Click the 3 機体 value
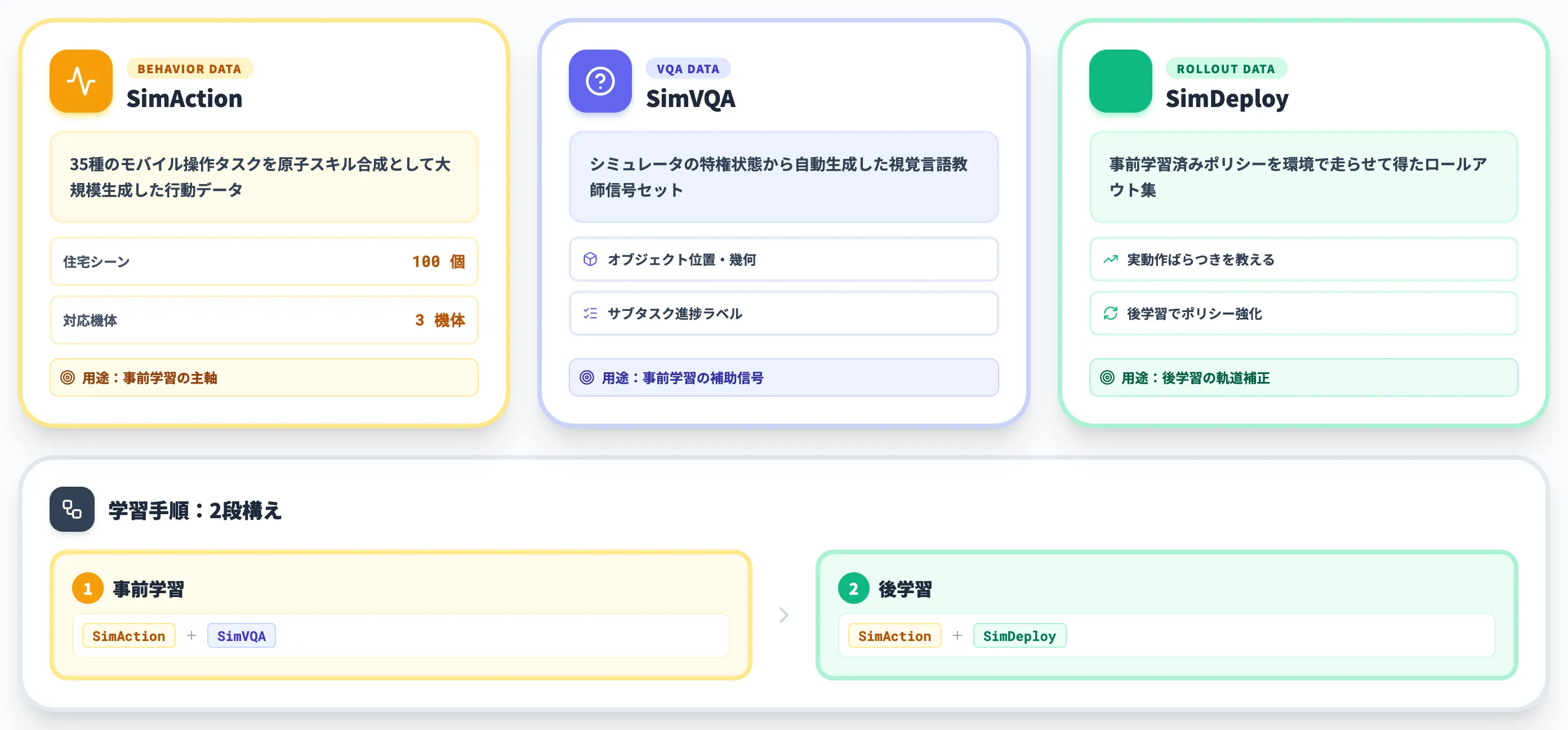This screenshot has height=730, width=1568. click(x=440, y=321)
